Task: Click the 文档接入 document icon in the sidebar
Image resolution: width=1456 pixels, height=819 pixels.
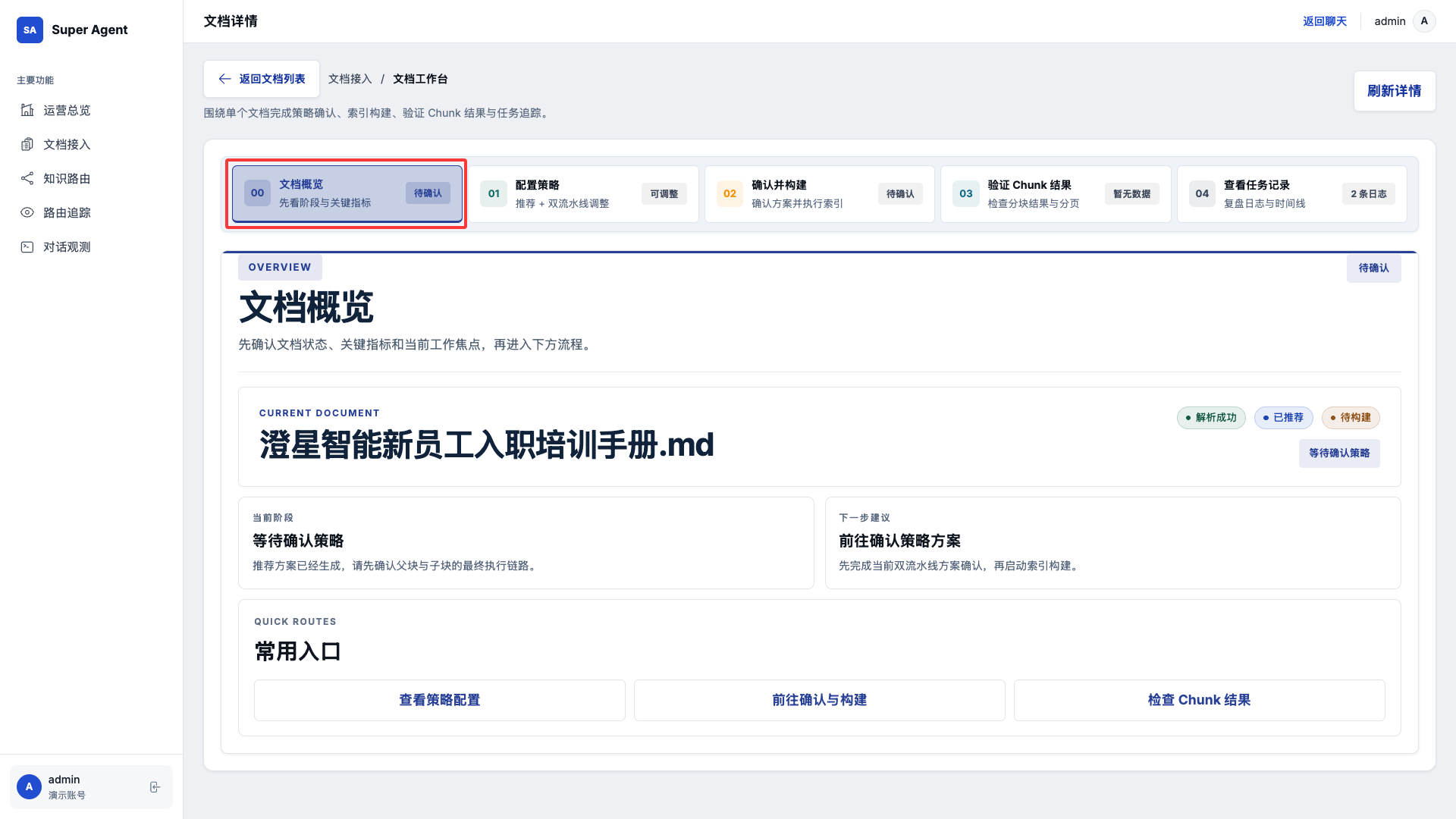Action: tap(27, 145)
